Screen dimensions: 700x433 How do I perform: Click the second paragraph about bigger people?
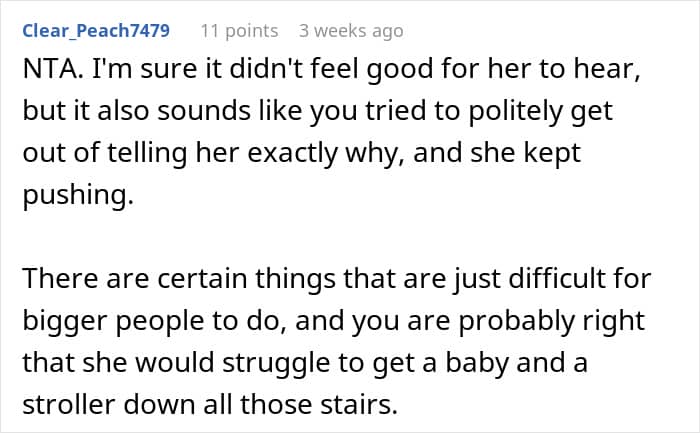(337, 341)
